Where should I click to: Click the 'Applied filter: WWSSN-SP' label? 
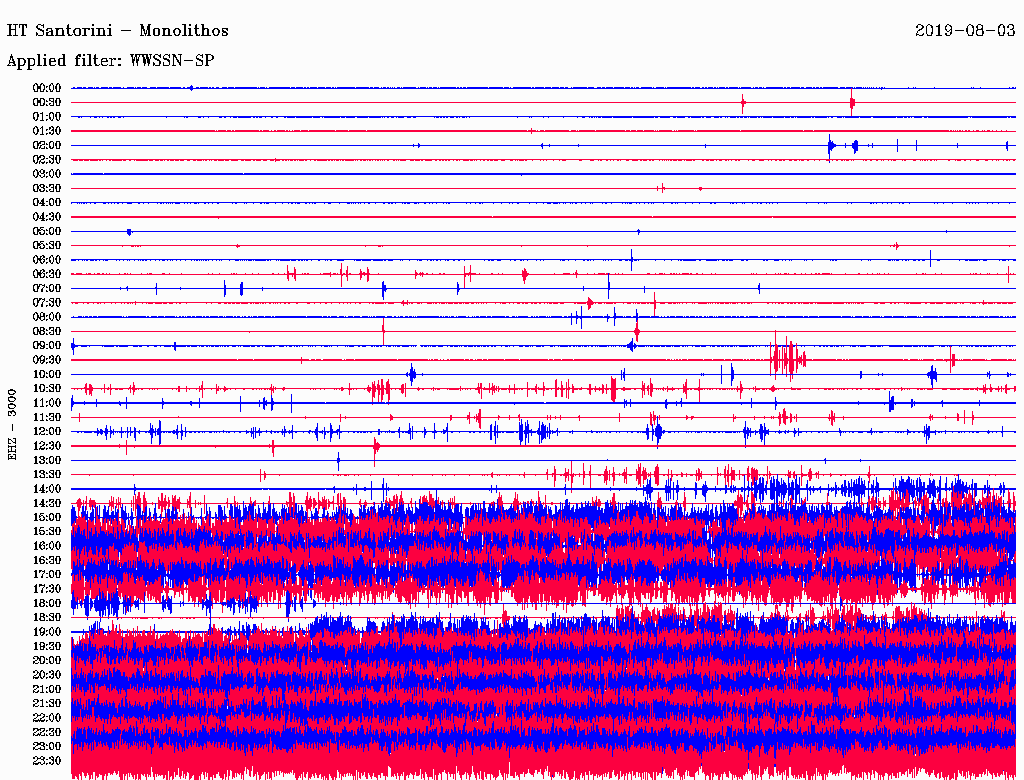click(110, 61)
